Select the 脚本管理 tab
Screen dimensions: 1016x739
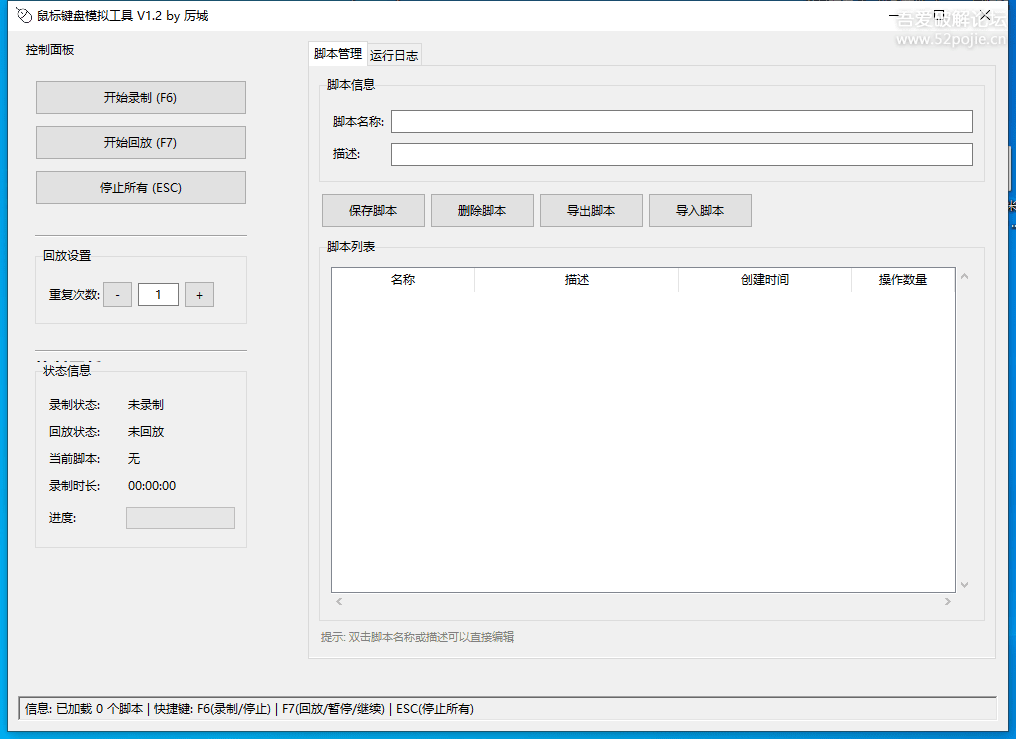(338, 54)
